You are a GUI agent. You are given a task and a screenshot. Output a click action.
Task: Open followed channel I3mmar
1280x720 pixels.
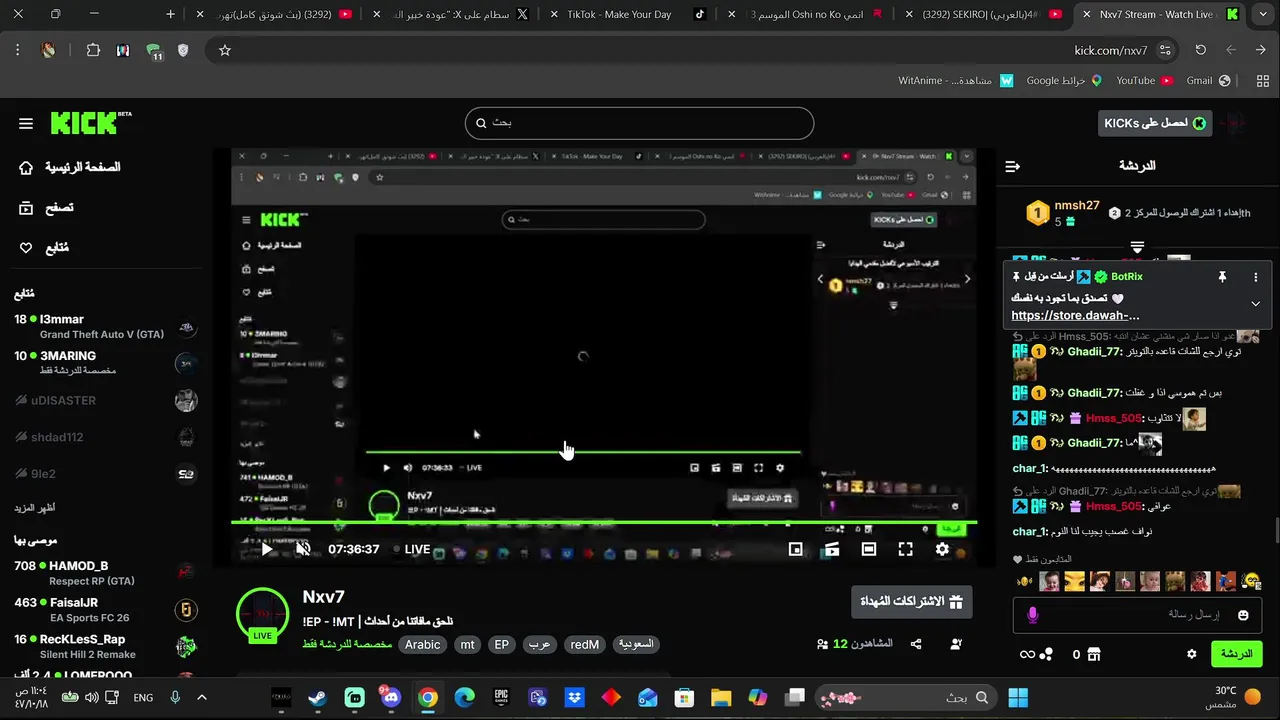(105, 327)
